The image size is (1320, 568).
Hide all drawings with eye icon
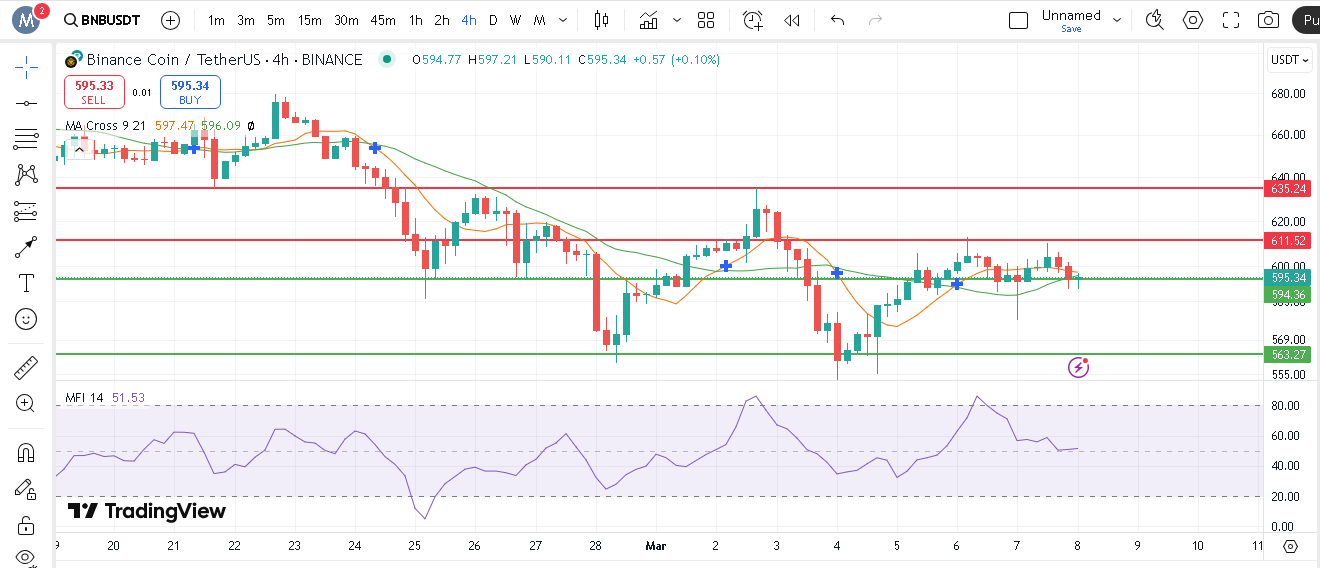click(26, 557)
